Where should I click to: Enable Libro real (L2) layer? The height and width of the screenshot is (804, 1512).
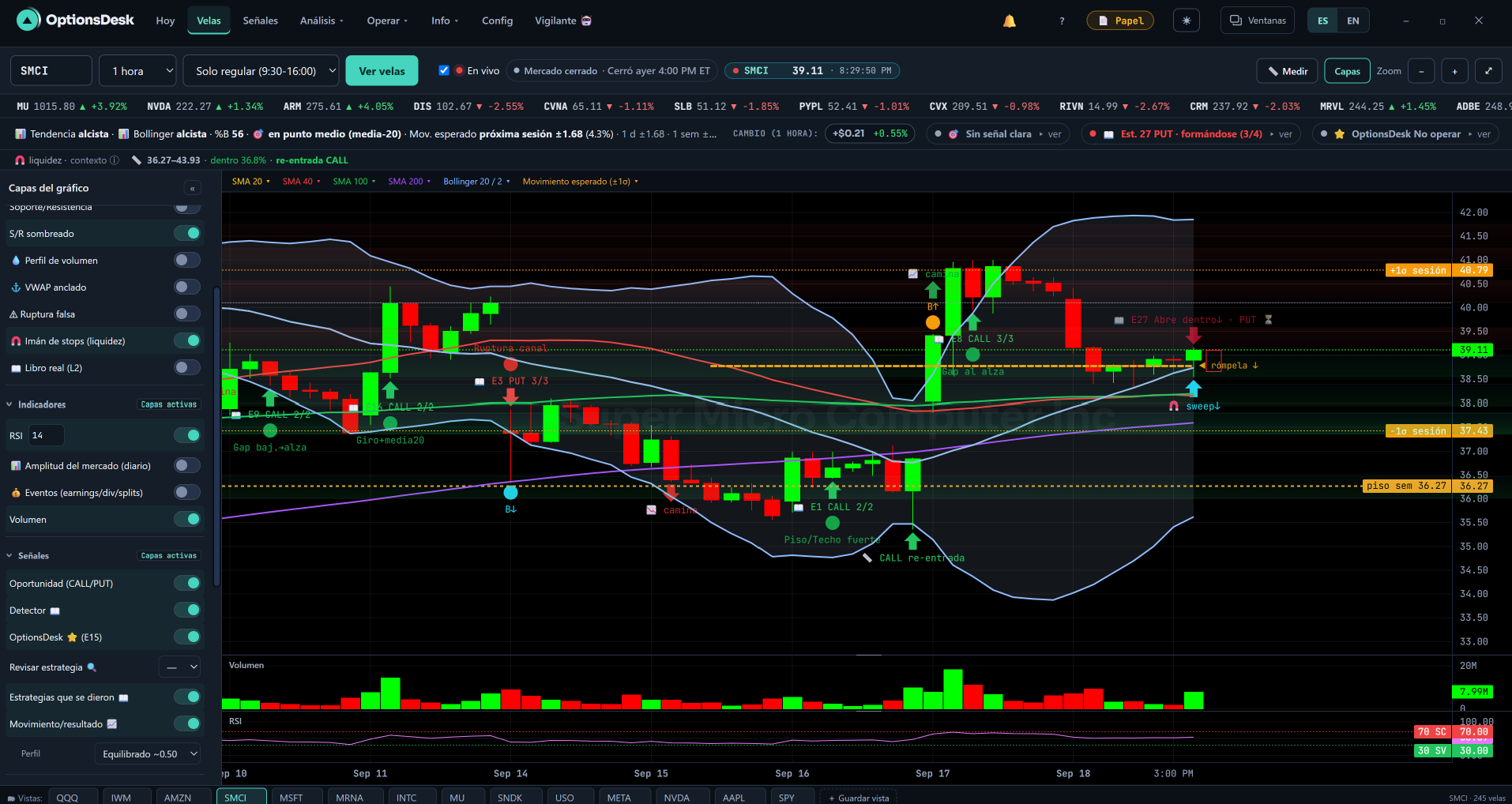click(x=187, y=367)
